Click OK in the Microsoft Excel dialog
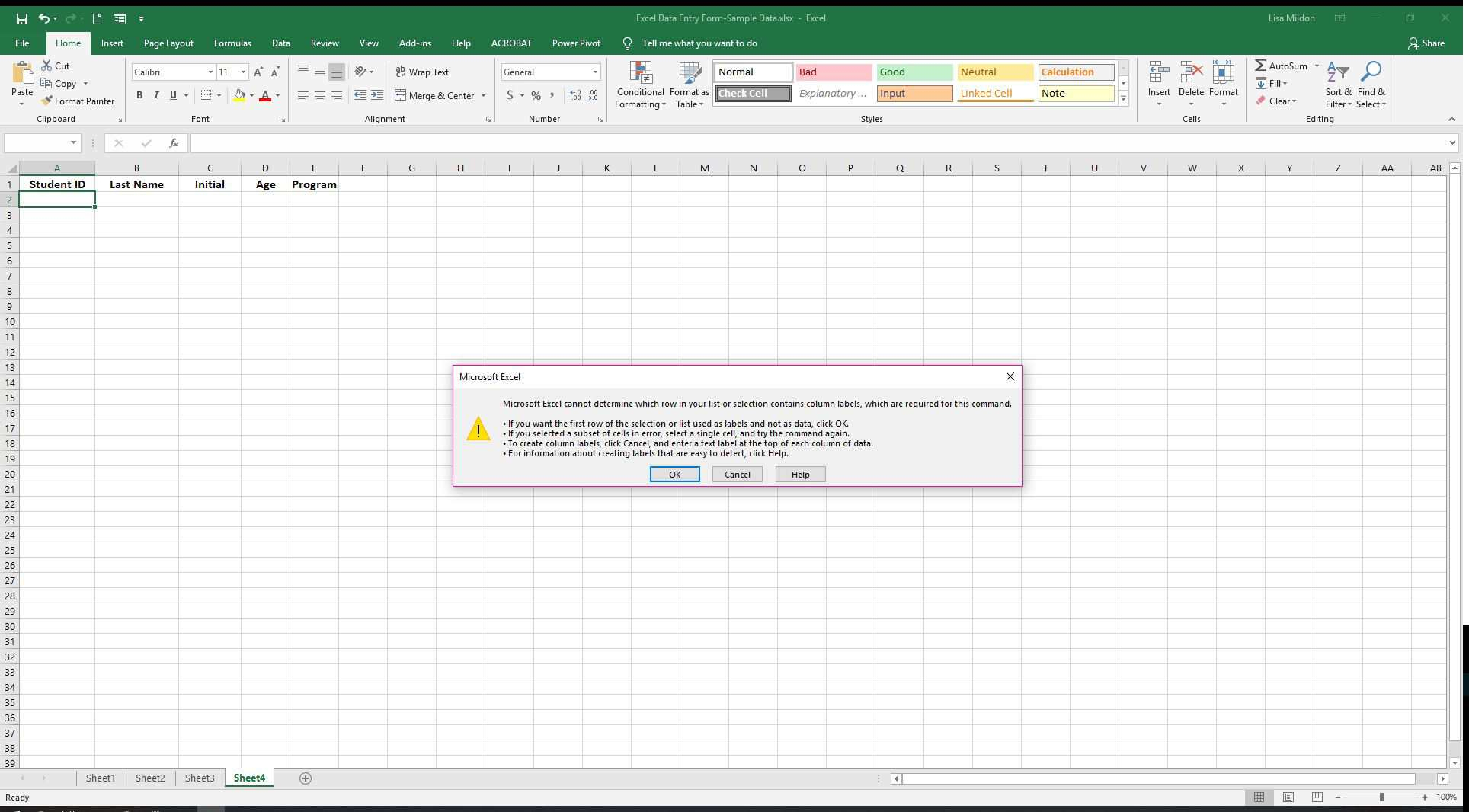 click(674, 474)
